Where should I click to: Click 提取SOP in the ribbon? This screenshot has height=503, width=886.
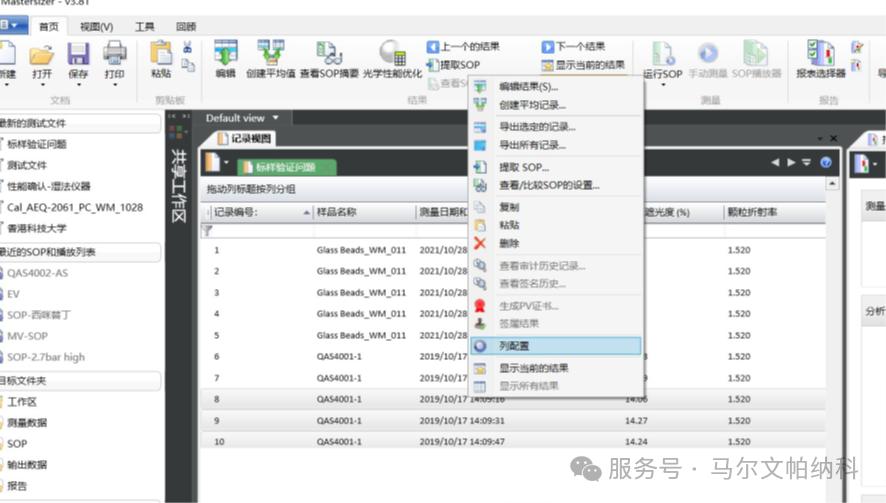(454, 65)
